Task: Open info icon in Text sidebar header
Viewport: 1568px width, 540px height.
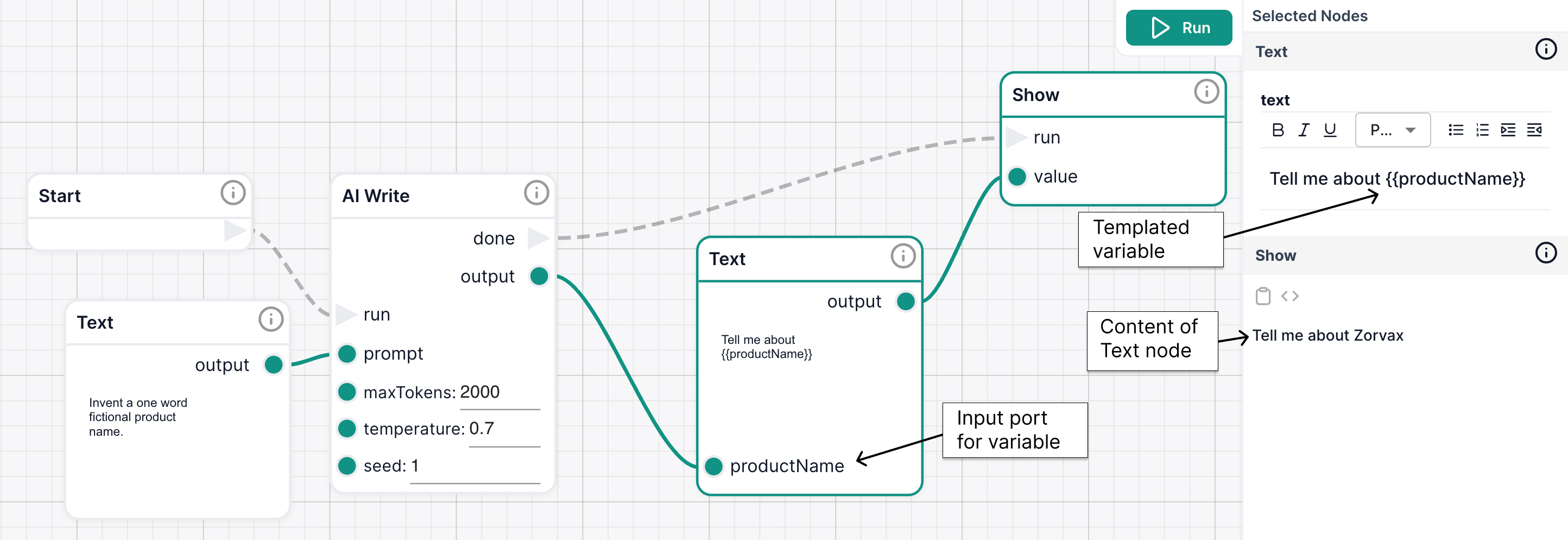Action: pos(1546,49)
